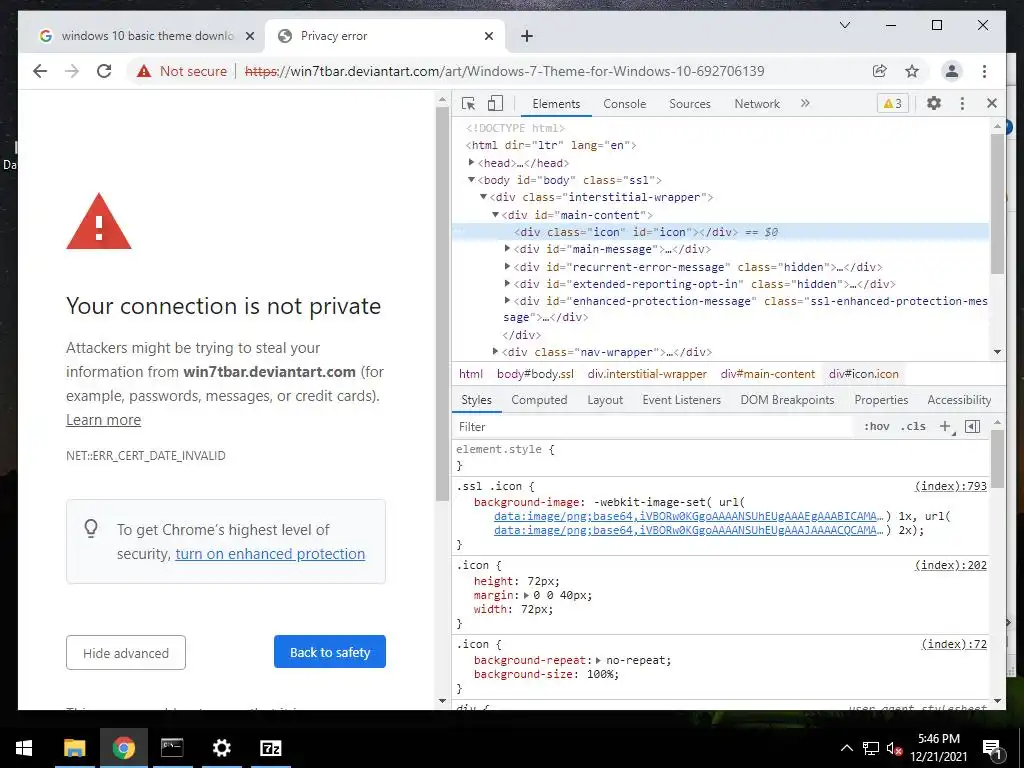Viewport: 1024px width, 768px height.
Task: Open DevTools settings gear
Action: 934,103
